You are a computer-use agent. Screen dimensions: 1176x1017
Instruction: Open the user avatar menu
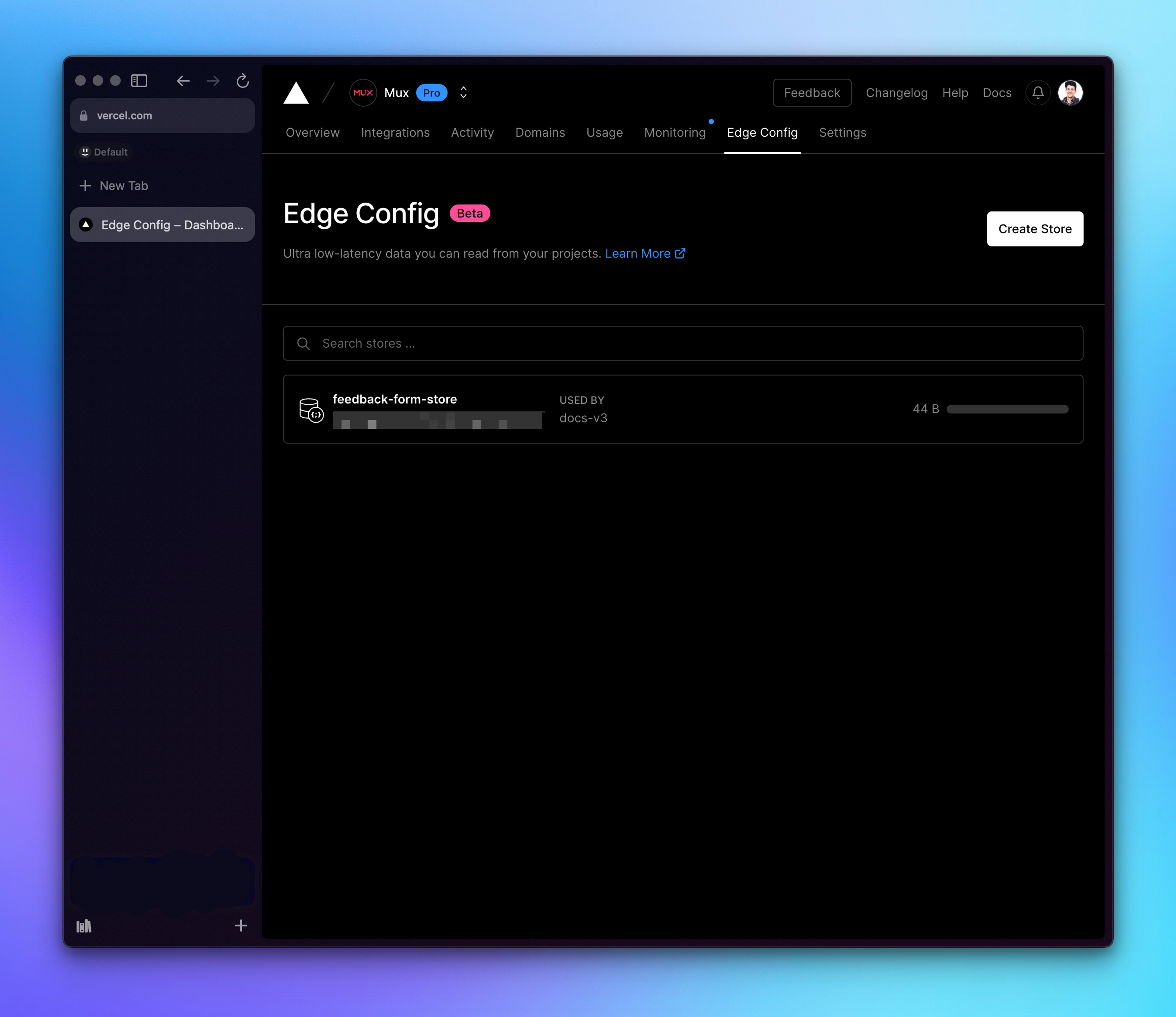[x=1070, y=92]
